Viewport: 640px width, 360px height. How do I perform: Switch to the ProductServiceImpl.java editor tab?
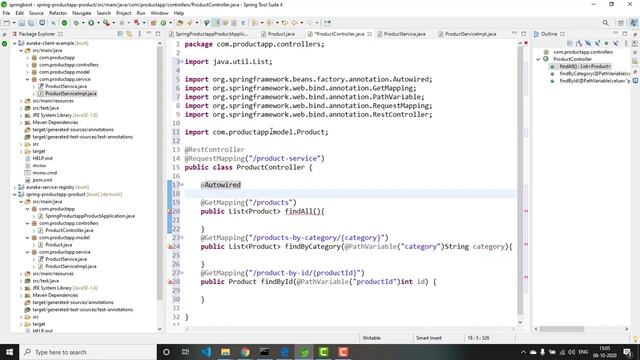(467, 34)
